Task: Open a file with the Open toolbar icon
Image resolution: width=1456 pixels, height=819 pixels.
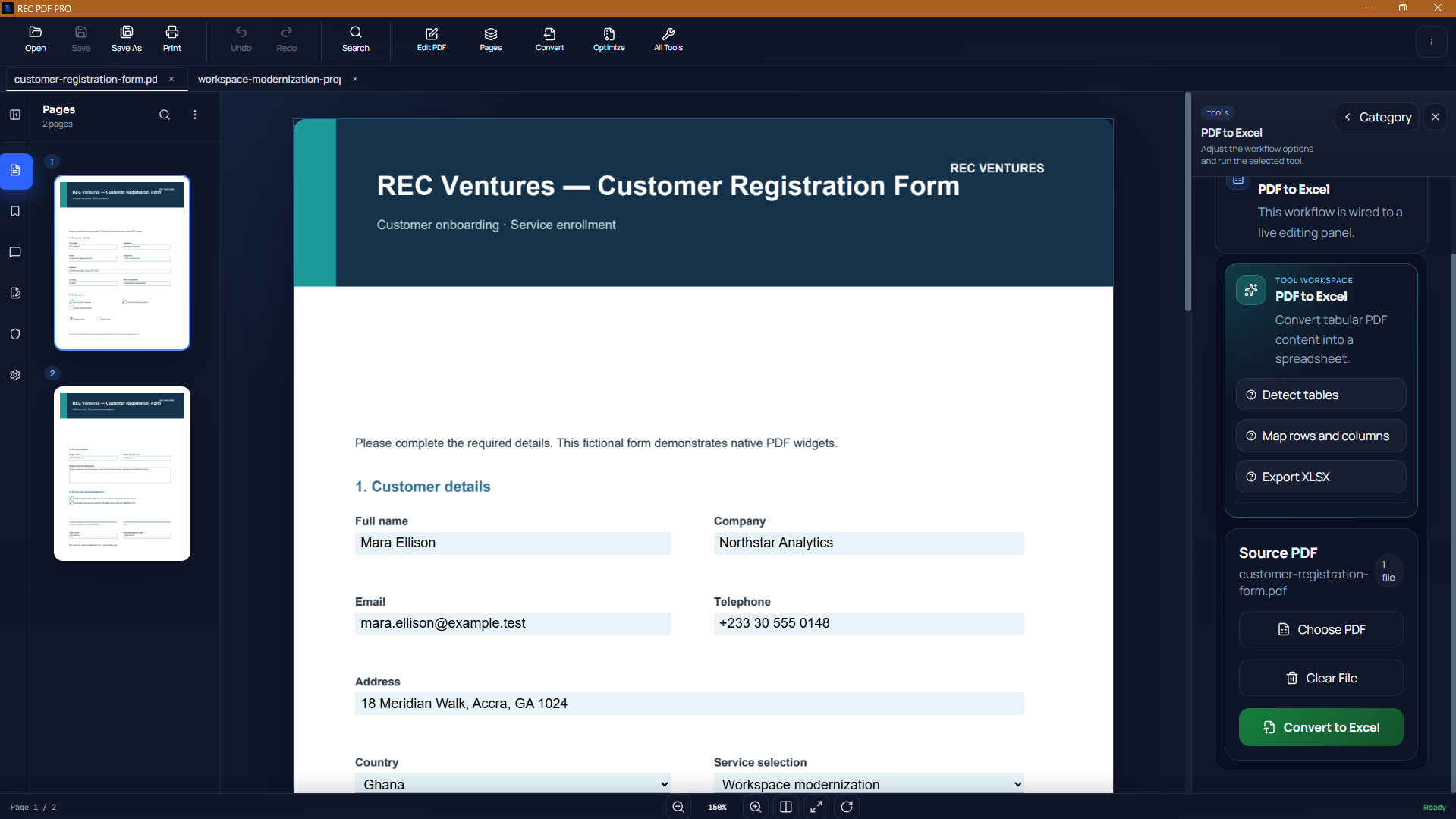Action: (x=35, y=39)
